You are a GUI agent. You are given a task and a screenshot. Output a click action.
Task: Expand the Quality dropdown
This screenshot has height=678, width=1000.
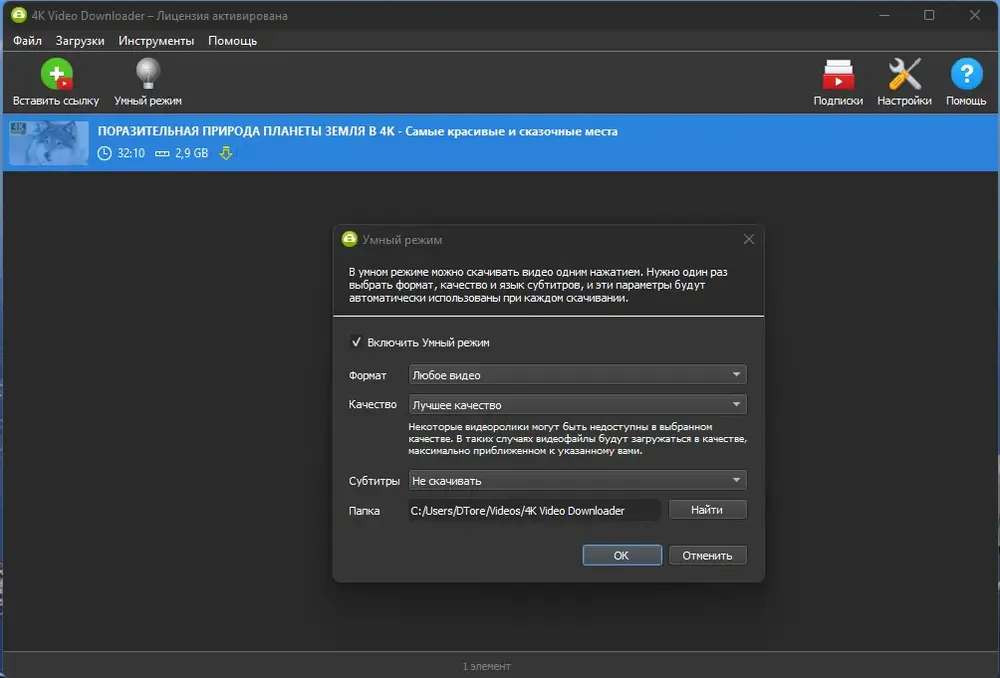[578, 405]
